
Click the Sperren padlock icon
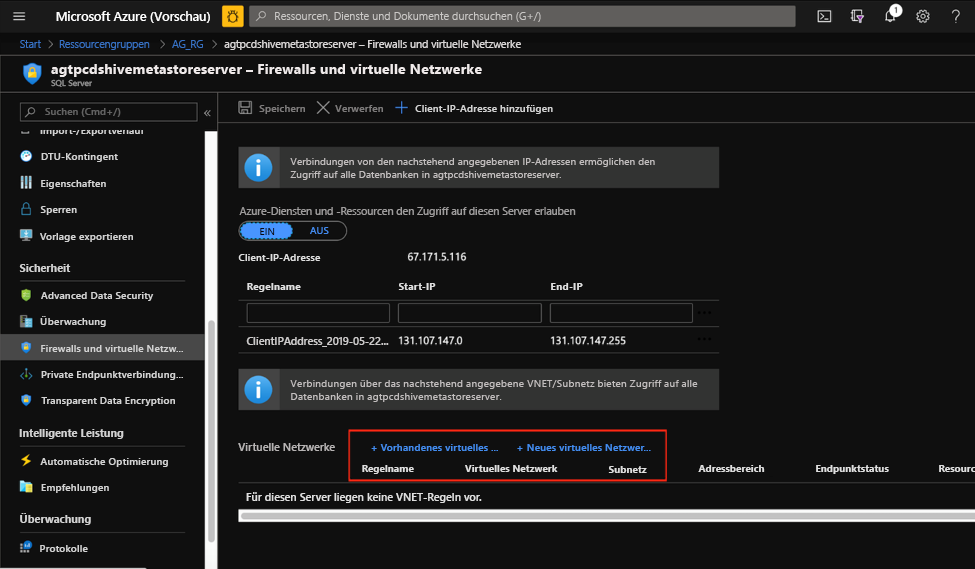pyautogui.click(x=25, y=209)
